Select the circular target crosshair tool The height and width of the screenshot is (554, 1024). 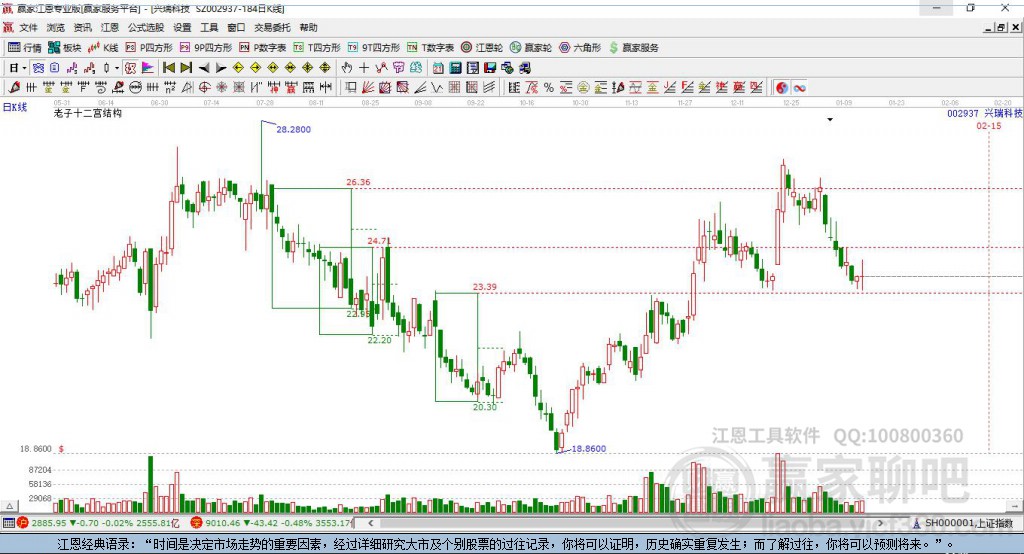click(204, 87)
